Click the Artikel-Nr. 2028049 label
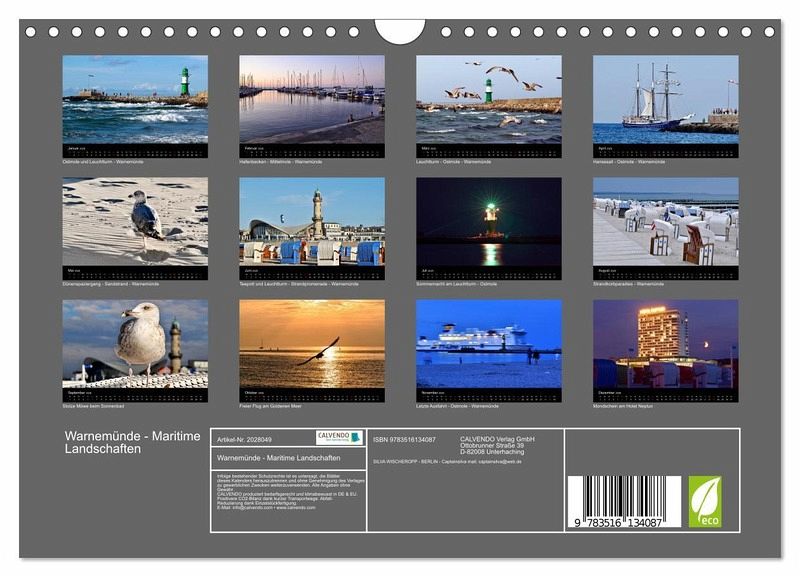800x577 pixels. click(x=244, y=439)
